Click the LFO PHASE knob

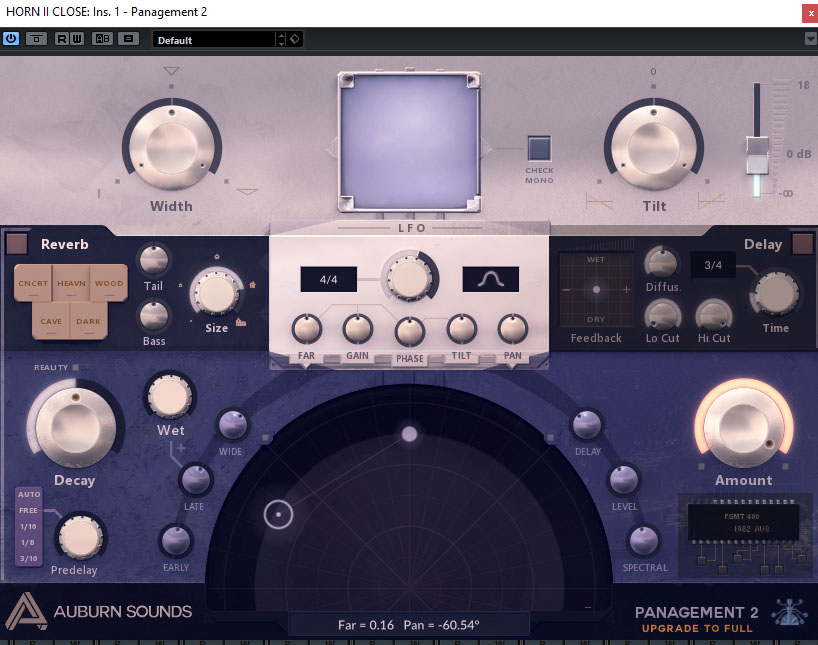(x=410, y=332)
